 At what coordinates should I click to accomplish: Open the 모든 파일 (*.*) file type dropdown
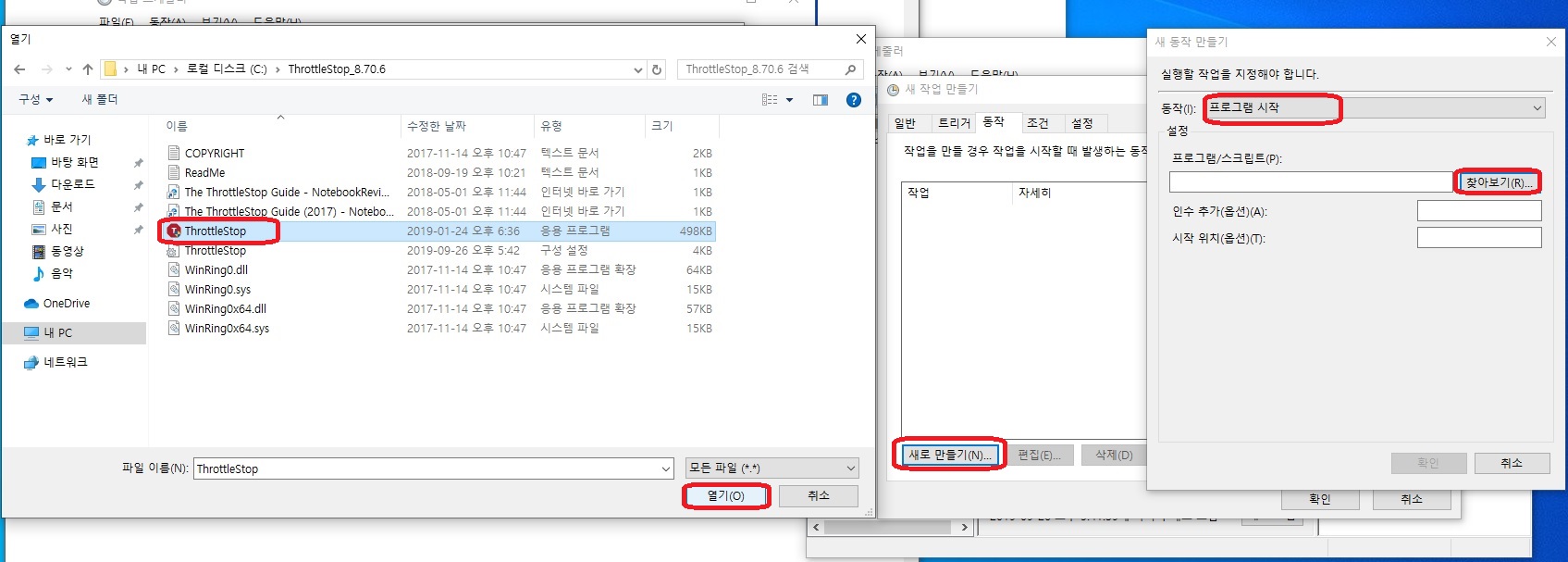[x=772, y=468]
